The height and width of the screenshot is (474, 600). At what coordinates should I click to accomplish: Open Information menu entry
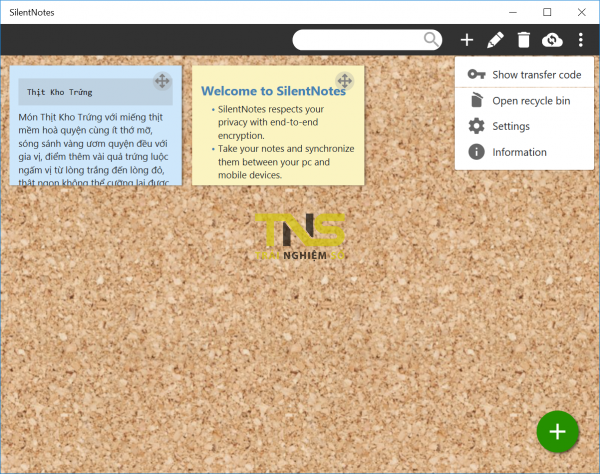[x=524, y=152]
